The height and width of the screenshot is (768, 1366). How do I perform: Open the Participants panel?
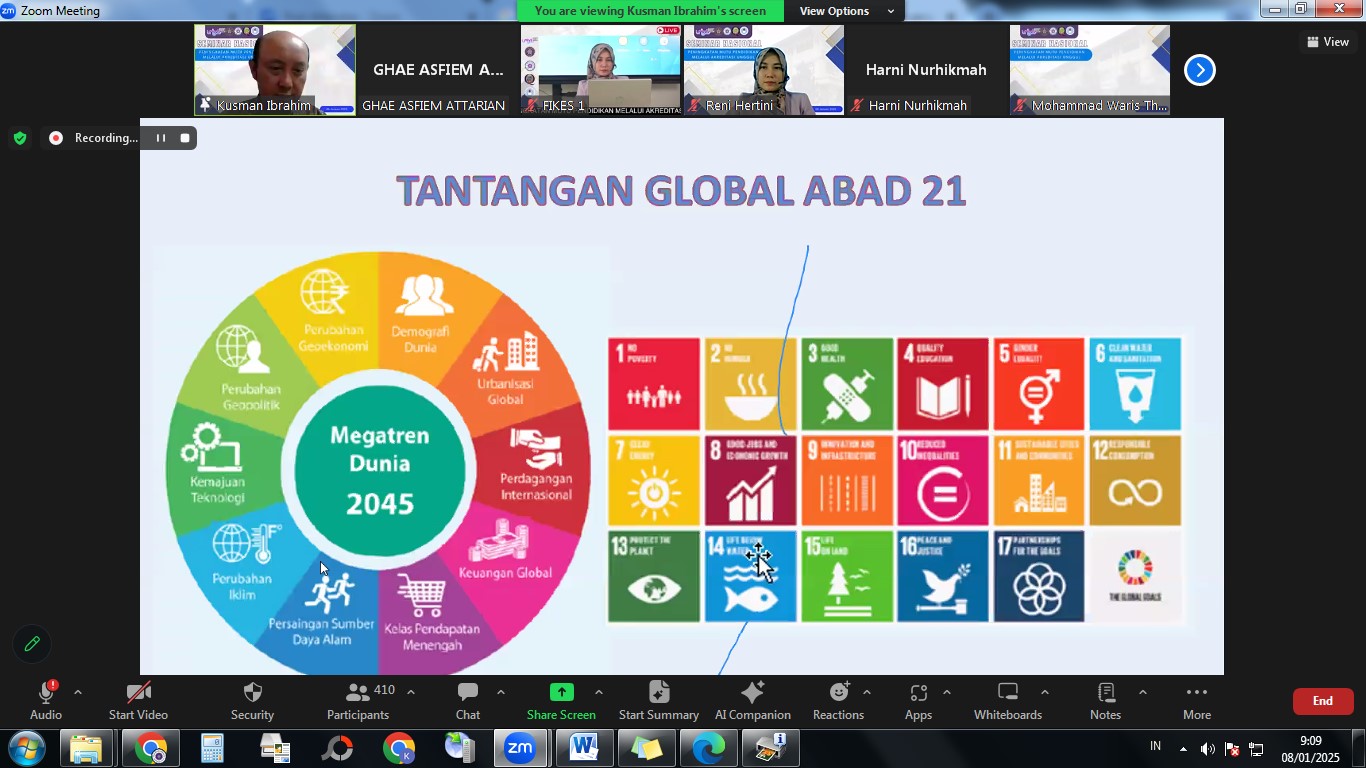(x=357, y=701)
